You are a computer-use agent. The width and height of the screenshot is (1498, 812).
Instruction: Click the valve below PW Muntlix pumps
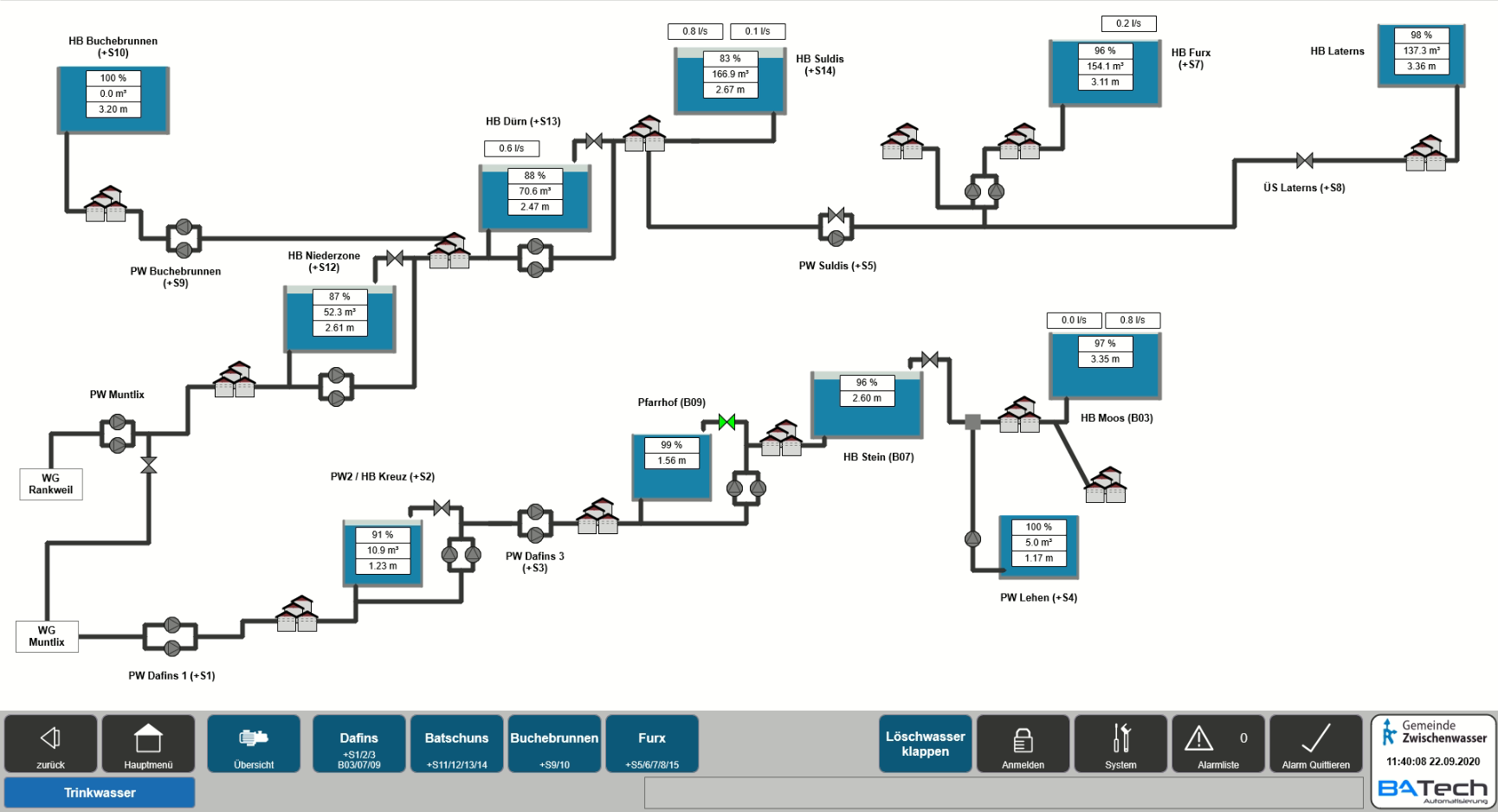click(x=149, y=465)
